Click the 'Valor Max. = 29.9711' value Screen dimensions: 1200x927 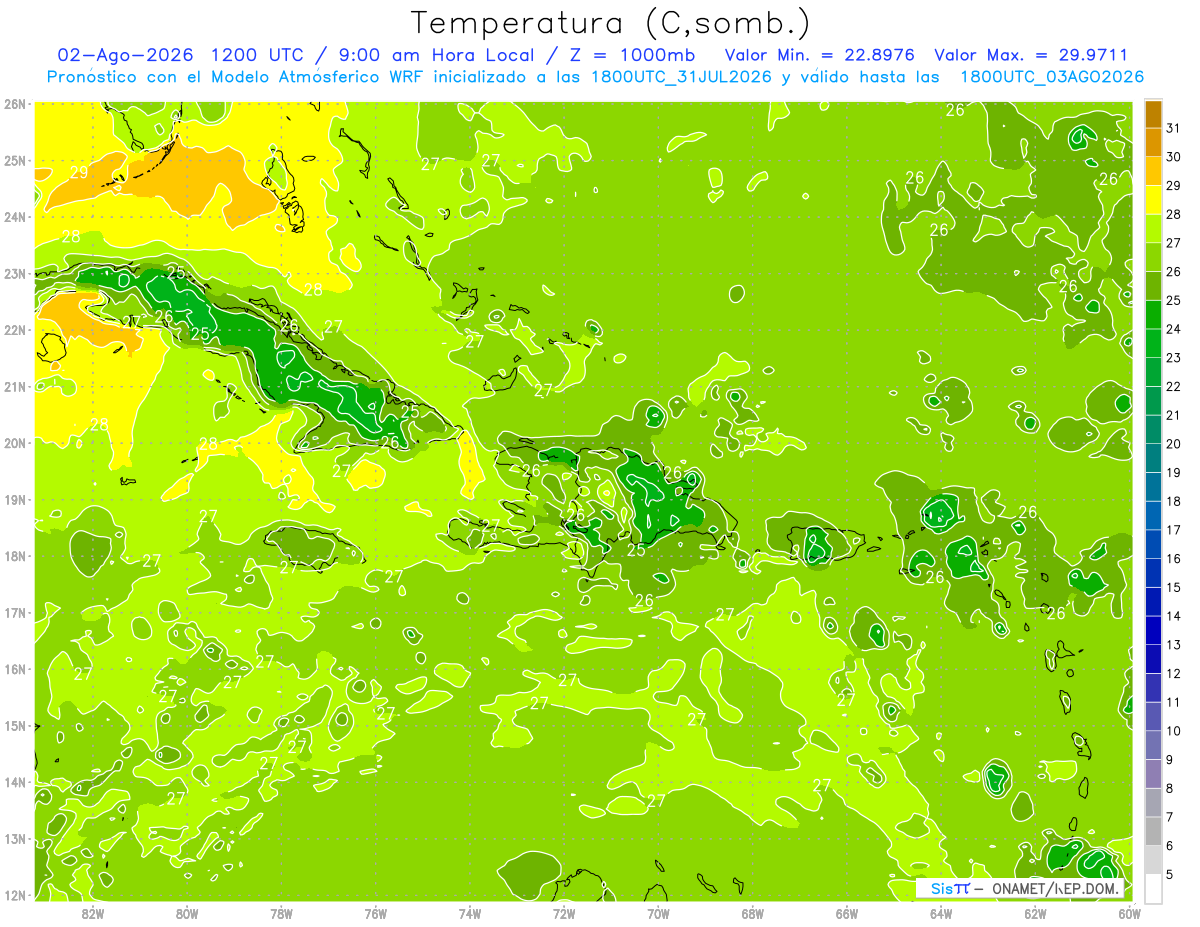[1031, 55]
